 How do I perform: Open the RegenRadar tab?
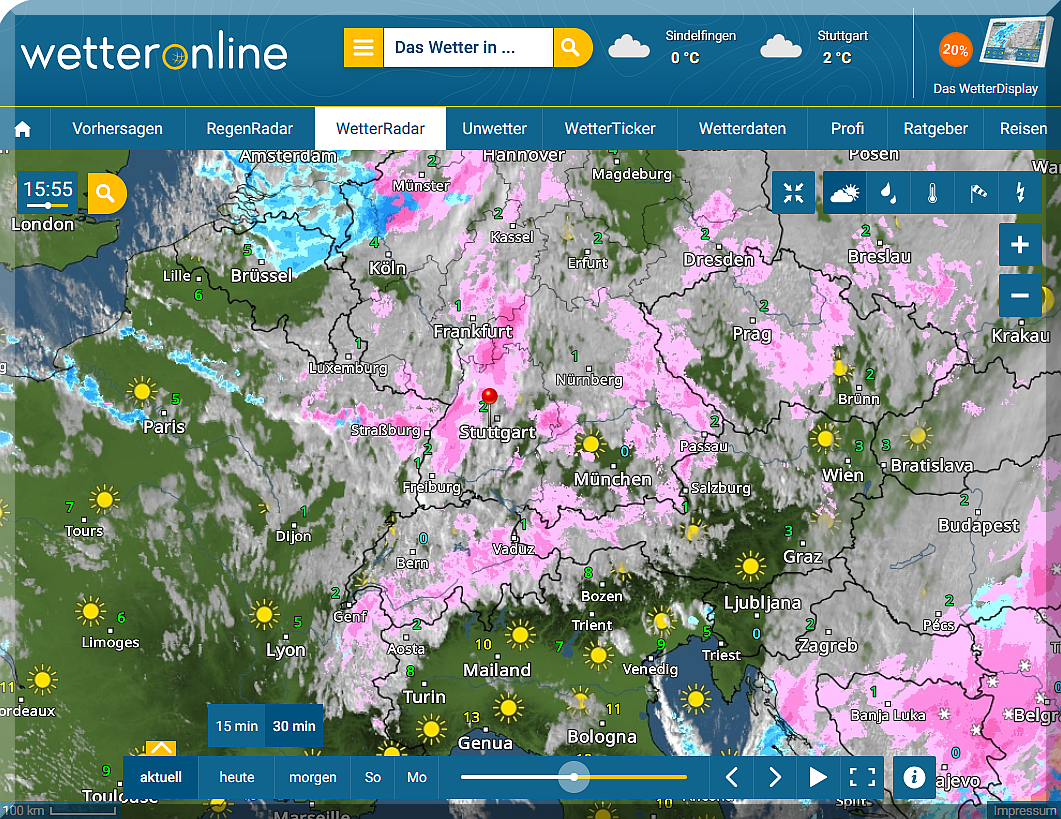tap(250, 129)
